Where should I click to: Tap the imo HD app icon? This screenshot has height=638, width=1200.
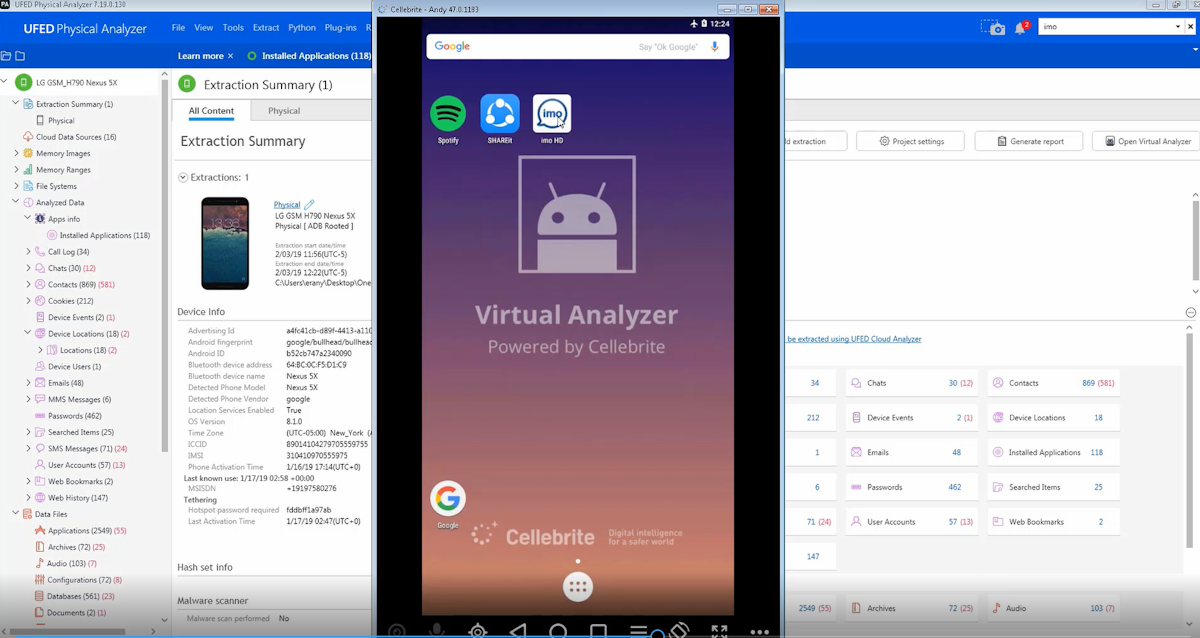click(x=552, y=114)
